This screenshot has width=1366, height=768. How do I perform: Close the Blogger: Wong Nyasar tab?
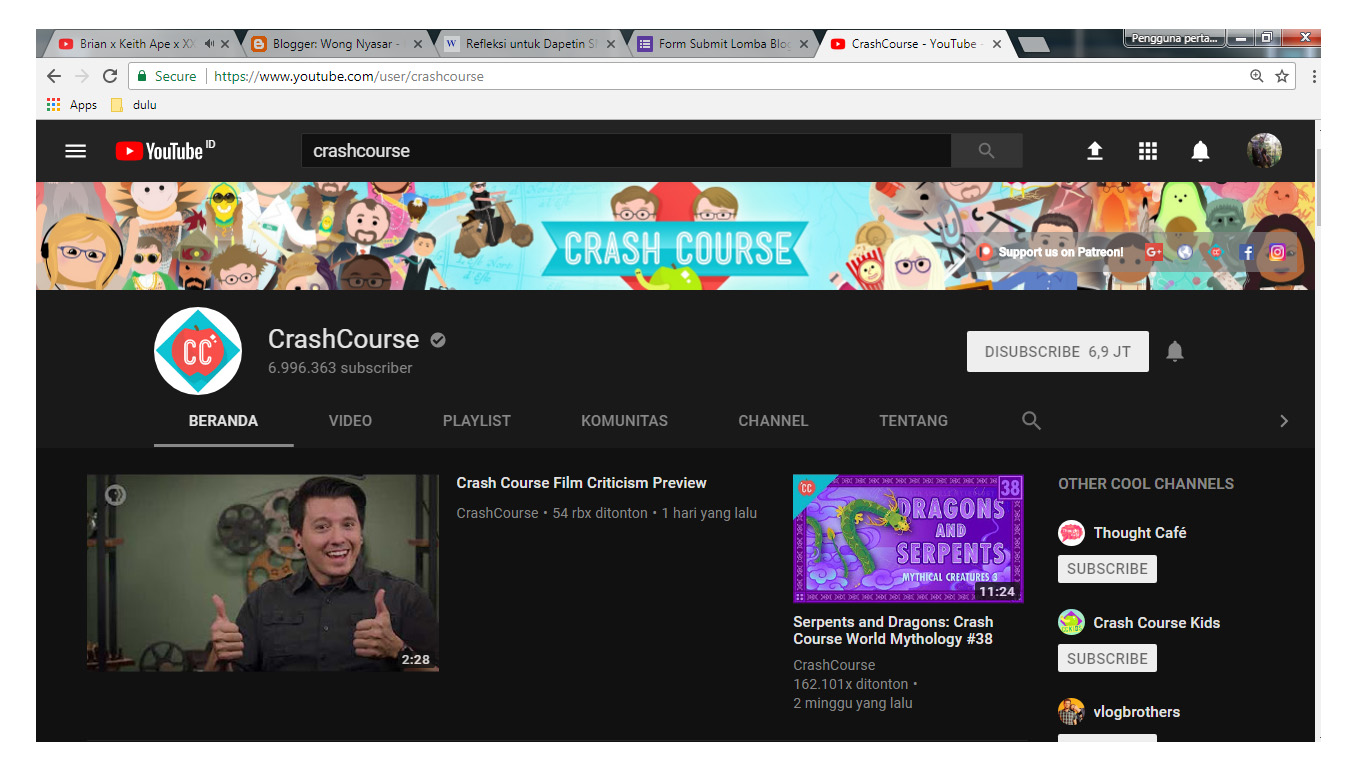[417, 44]
